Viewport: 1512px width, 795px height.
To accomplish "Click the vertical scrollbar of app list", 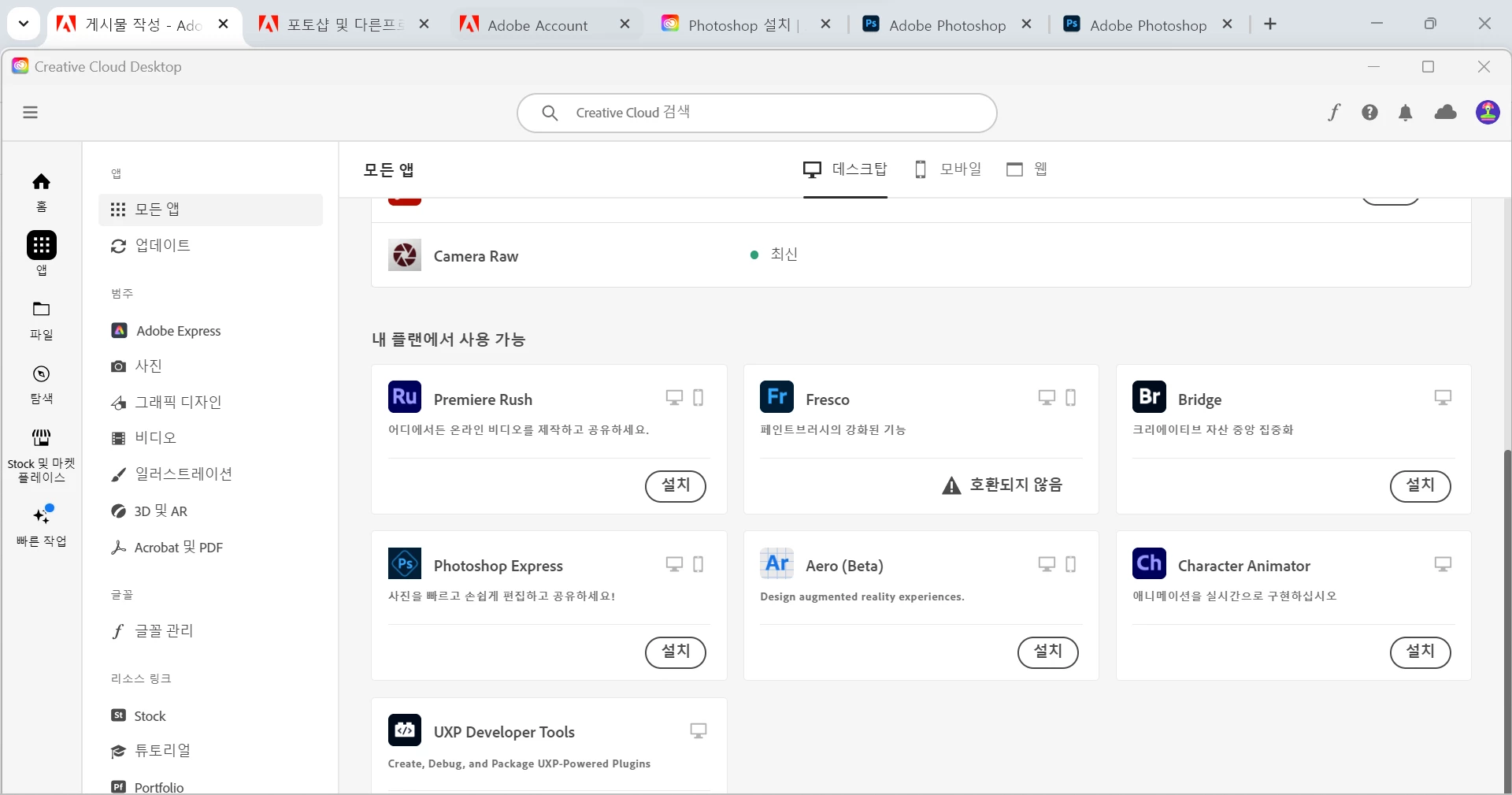I will click(1507, 621).
